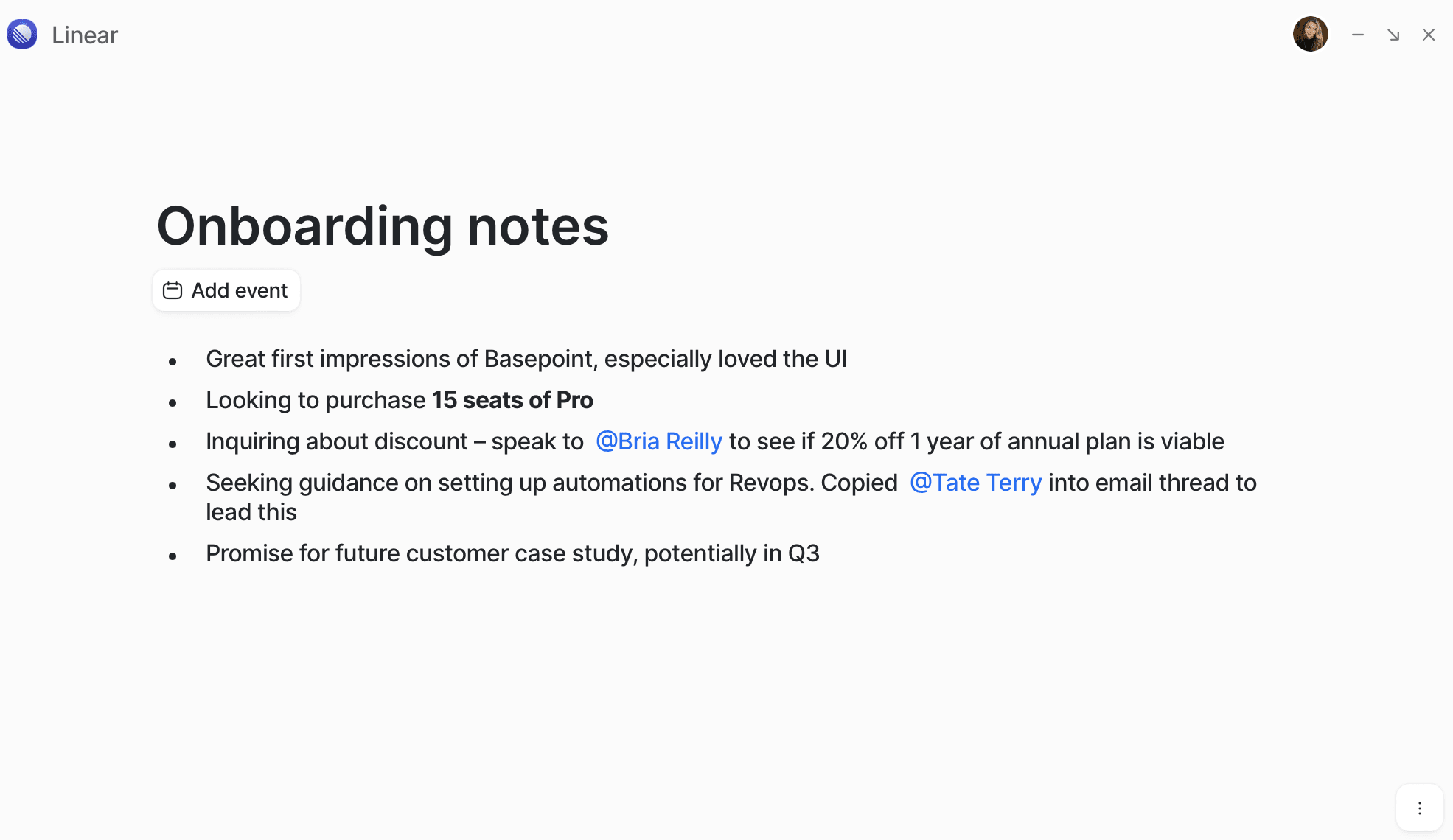The width and height of the screenshot is (1453, 840).
Task: Click the diagonal arrow collapse icon
Action: (1393, 35)
